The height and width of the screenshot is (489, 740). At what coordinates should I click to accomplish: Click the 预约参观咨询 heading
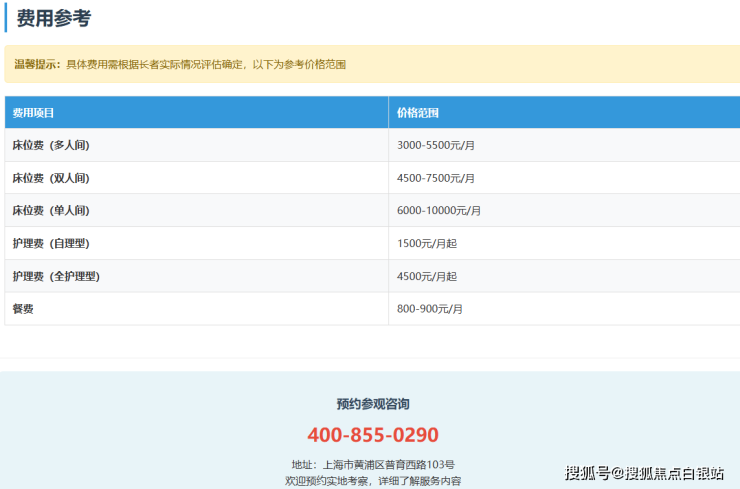pyautogui.click(x=373, y=404)
